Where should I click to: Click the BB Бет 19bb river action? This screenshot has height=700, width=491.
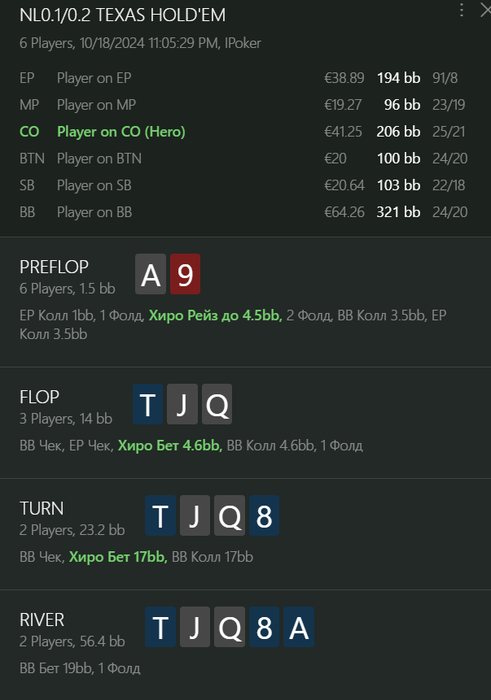tap(56, 668)
